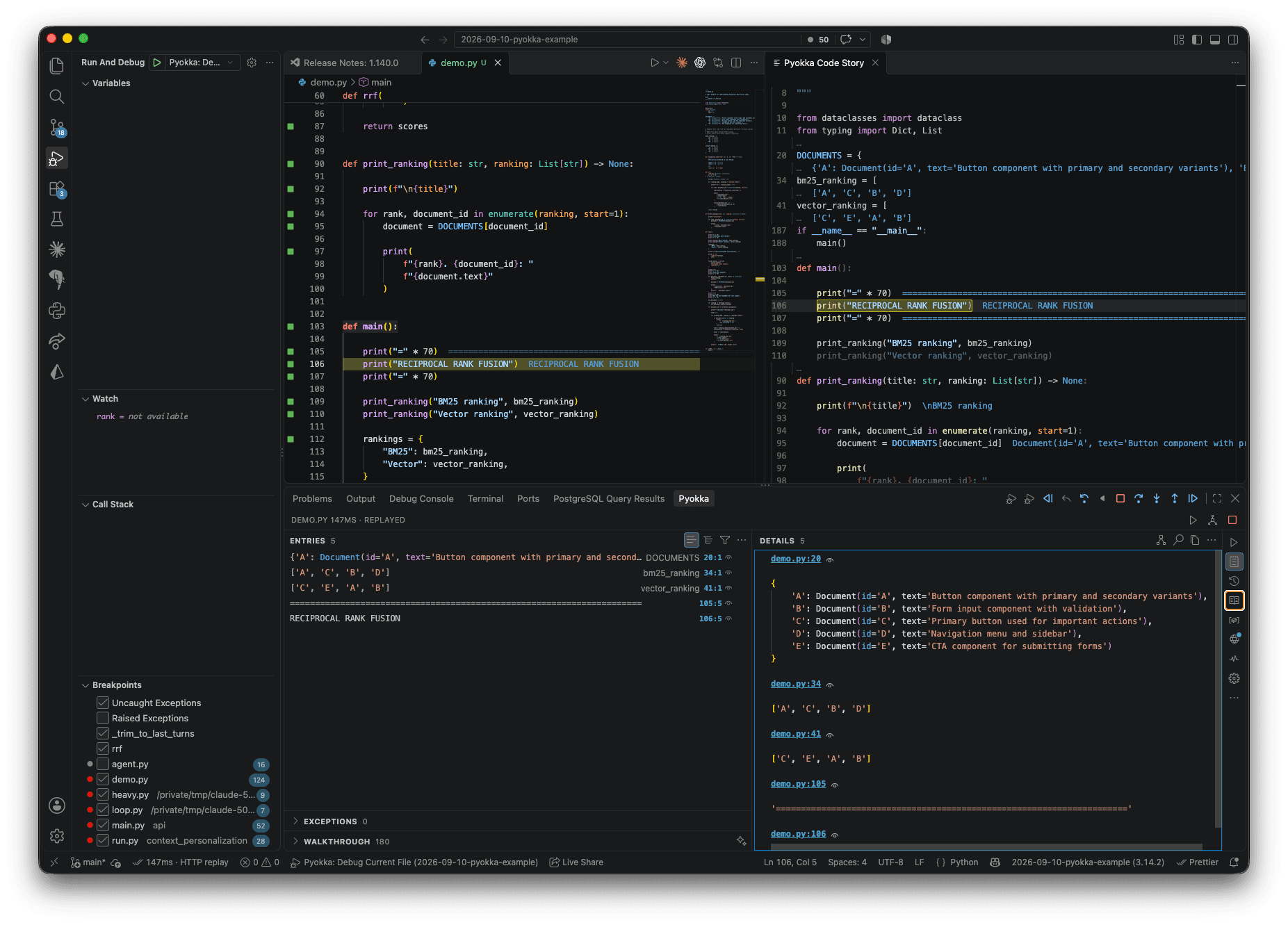Disable the demo.py breakpoint checkbox
Screen dimensions: 1288x925
tap(103, 779)
